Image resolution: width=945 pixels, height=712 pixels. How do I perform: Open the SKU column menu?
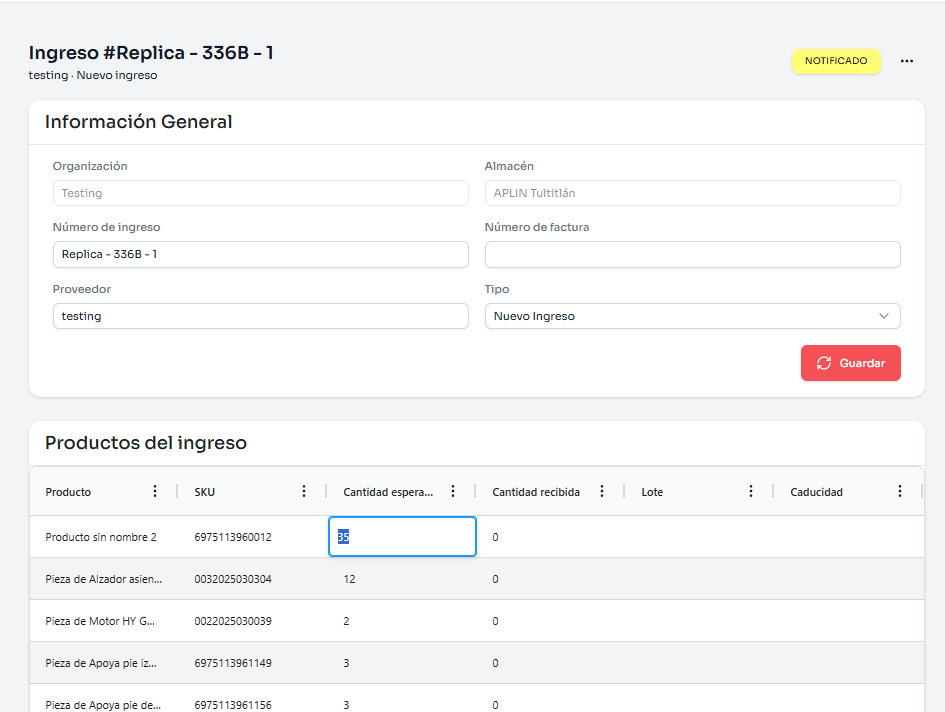[304, 491]
